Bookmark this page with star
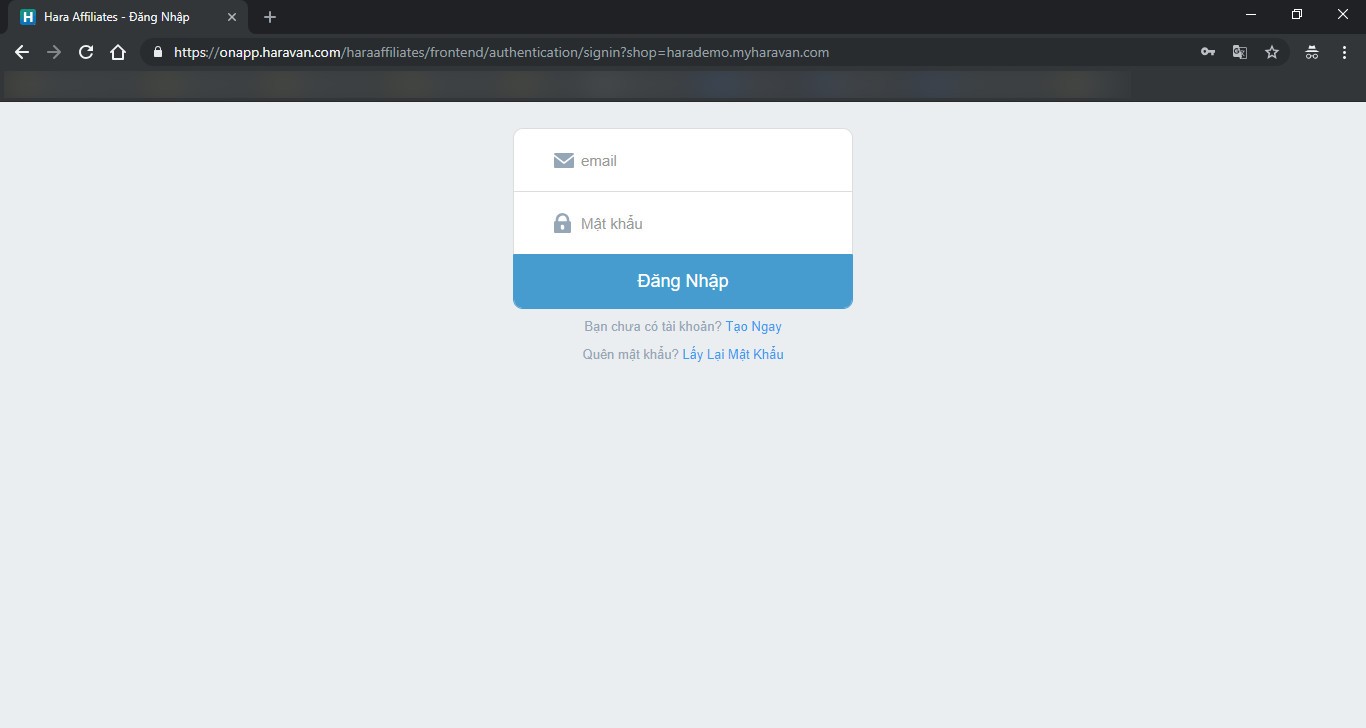 [1272, 52]
